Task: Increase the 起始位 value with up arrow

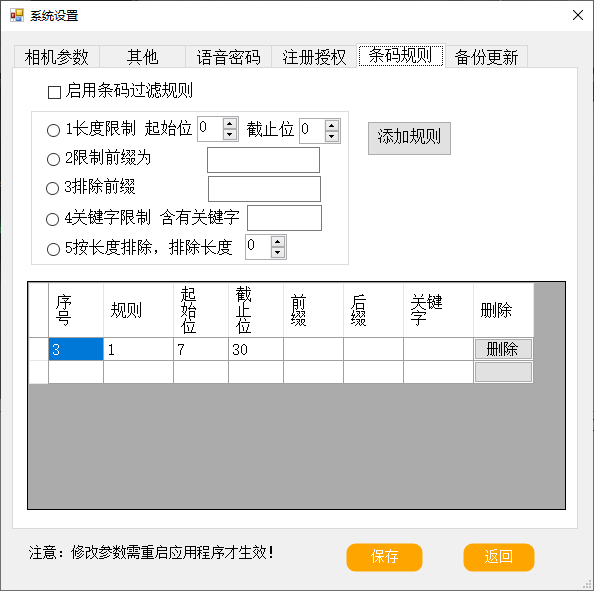Action: click(230, 124)
